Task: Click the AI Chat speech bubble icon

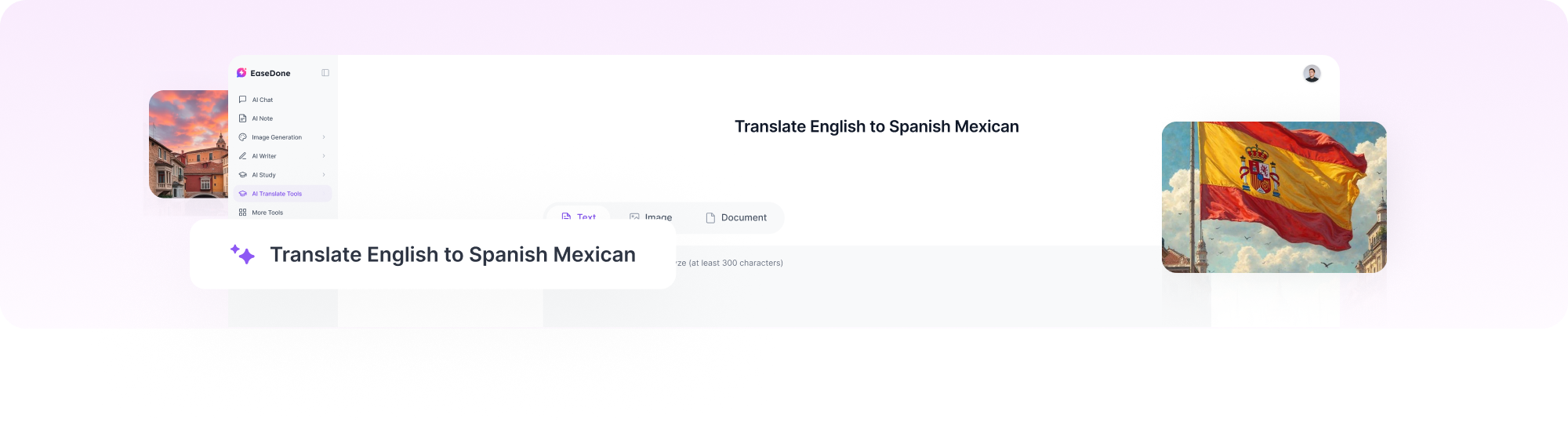Action: click(x=242, y=100)
